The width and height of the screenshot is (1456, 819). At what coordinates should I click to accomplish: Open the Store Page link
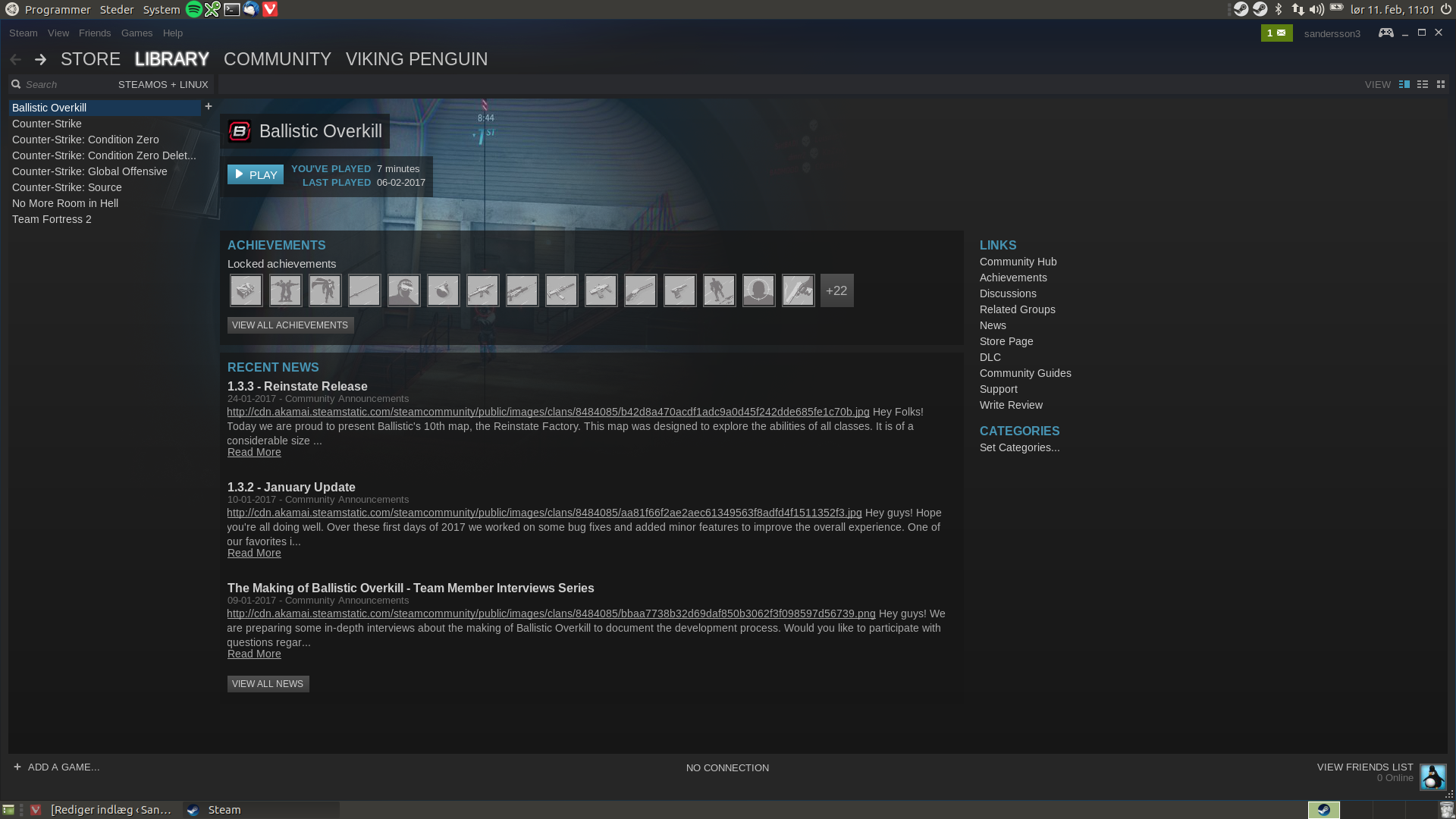tap(1006, 341)
